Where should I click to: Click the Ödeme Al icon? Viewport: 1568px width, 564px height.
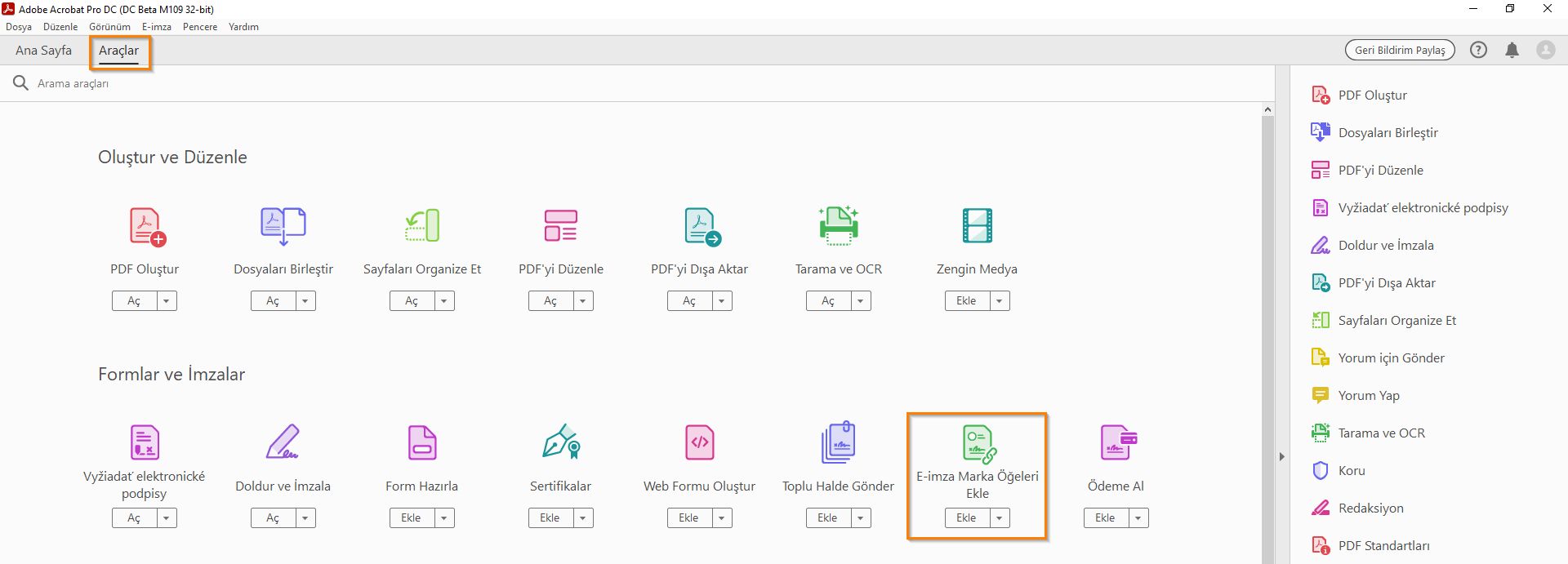1118,443
